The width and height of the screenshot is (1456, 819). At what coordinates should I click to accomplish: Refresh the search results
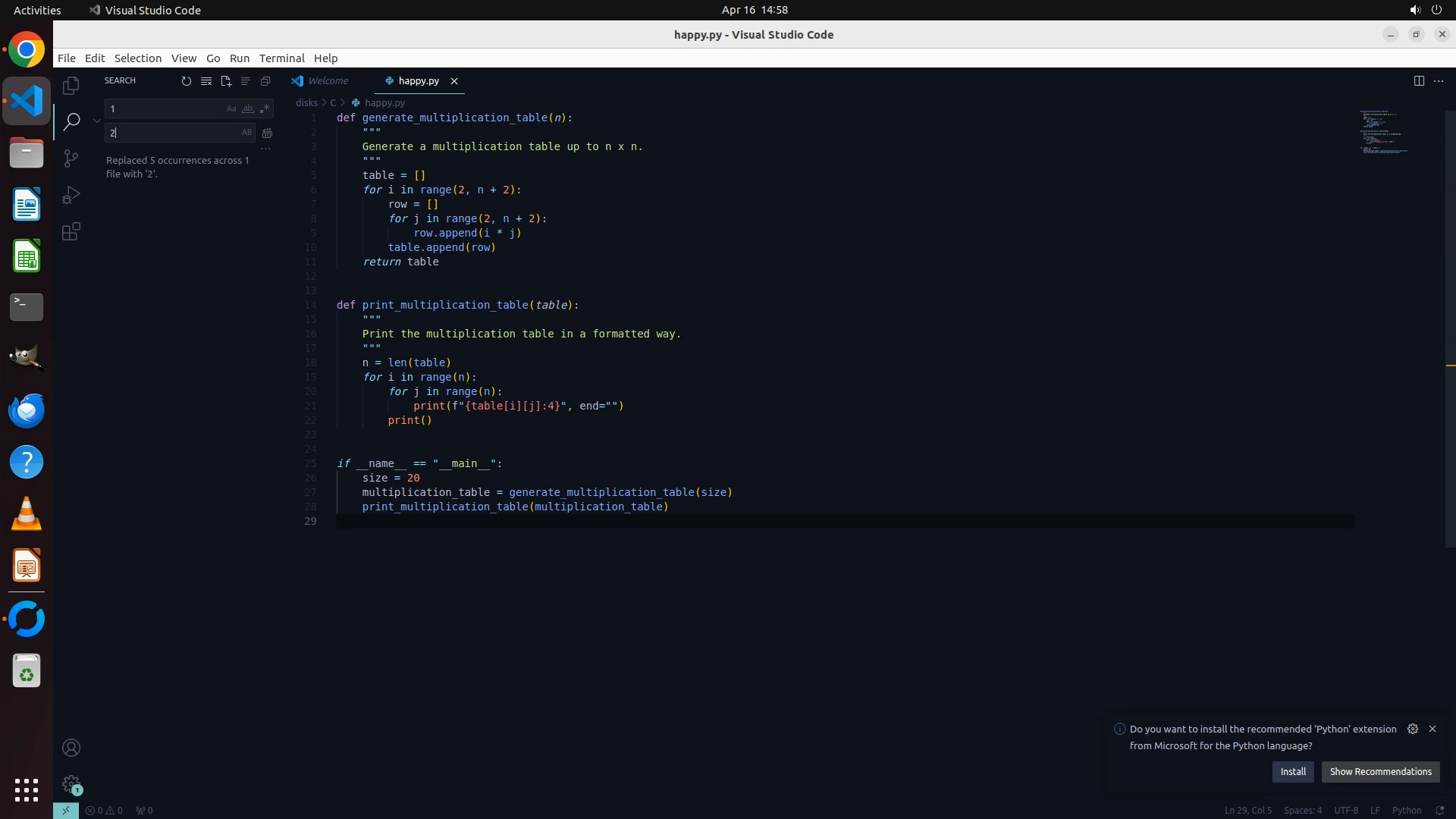tap(186, 81)
